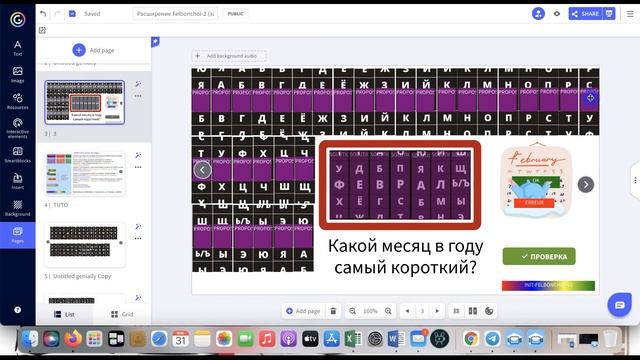Click magic wand icon for TUTO page

(x=138, y=155)
